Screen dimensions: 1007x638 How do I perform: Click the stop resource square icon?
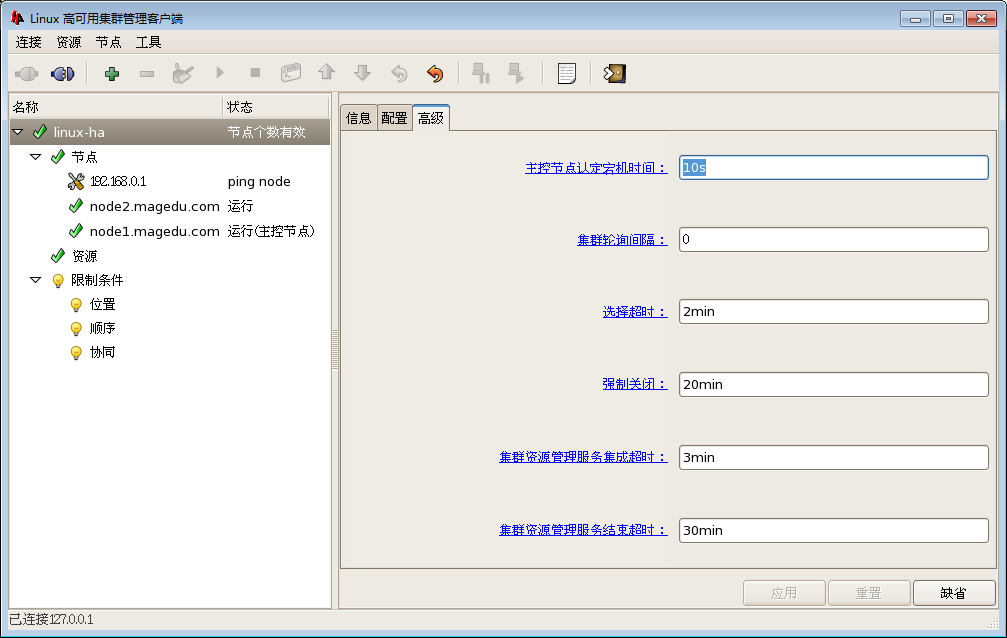255,73
